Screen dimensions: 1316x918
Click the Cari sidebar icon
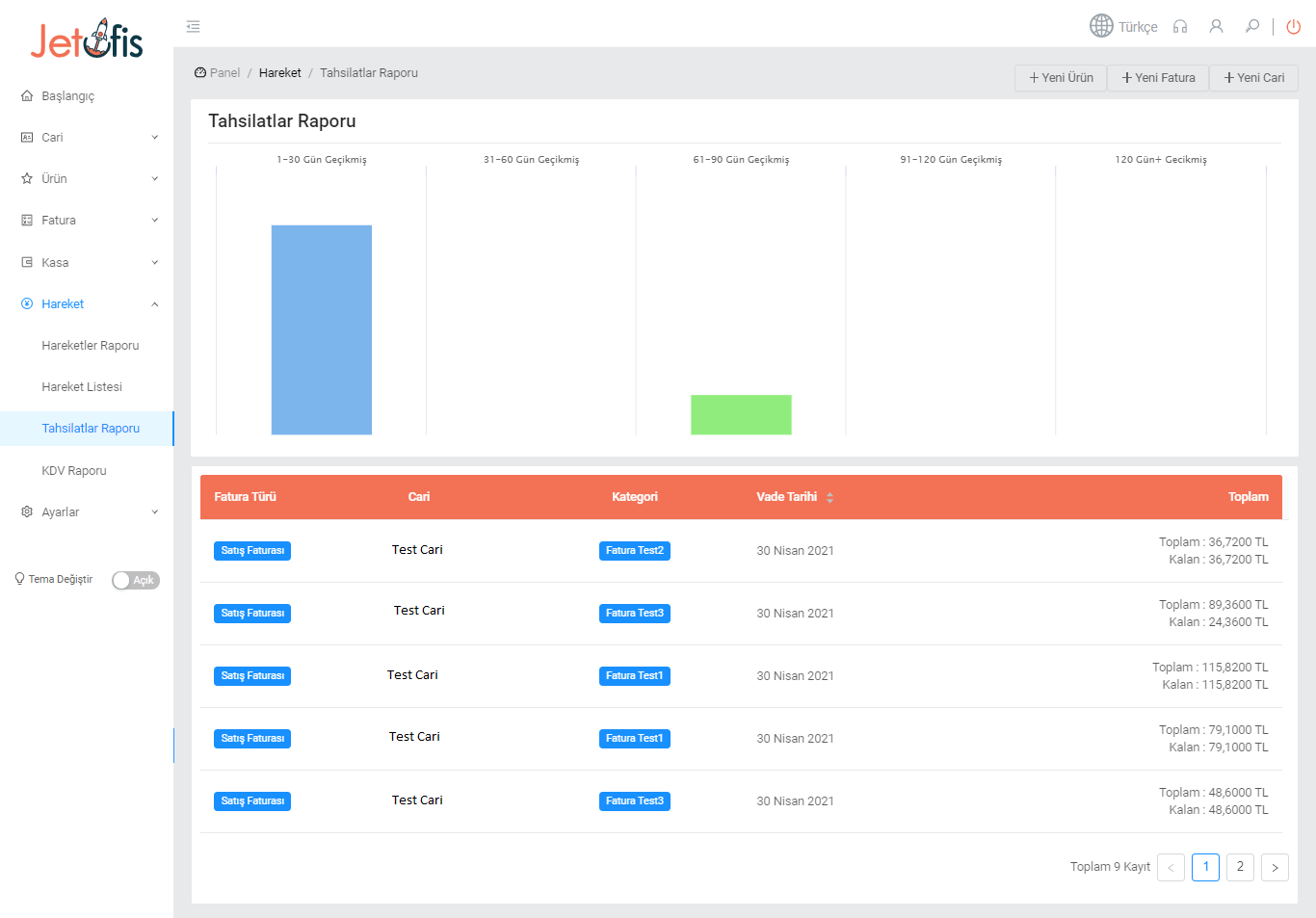(x=27, y=138)
